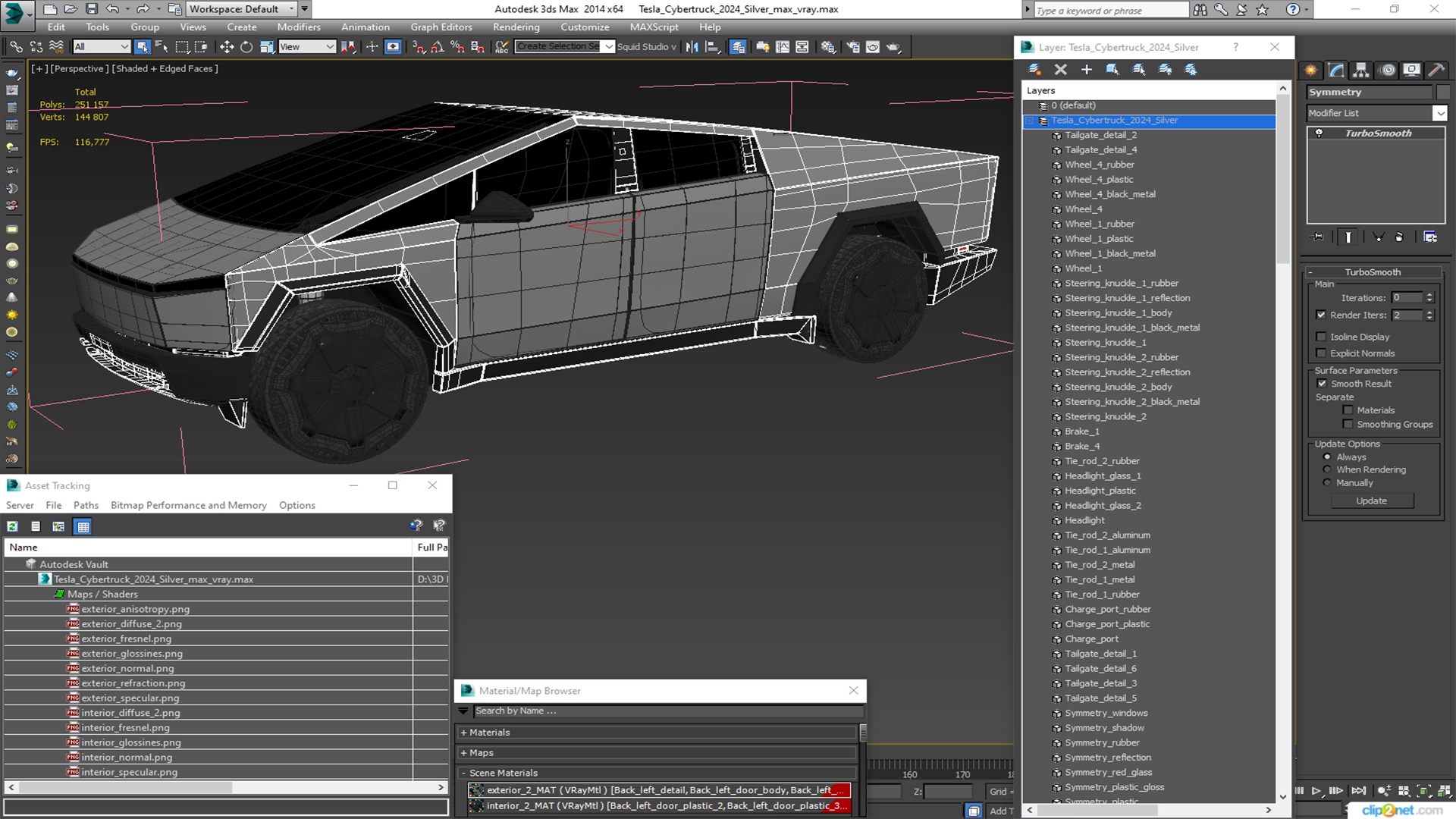Image resolution: width=1456 pixels, height=819 pixels.
Task: Open Asset Tracking Paths menu
Action: (86, 506)
